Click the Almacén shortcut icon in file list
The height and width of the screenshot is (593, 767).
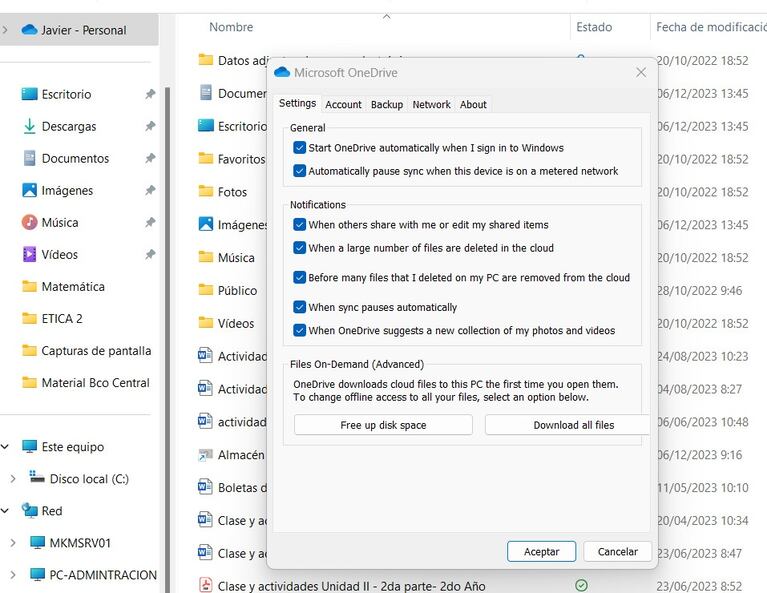click(205, 455)
